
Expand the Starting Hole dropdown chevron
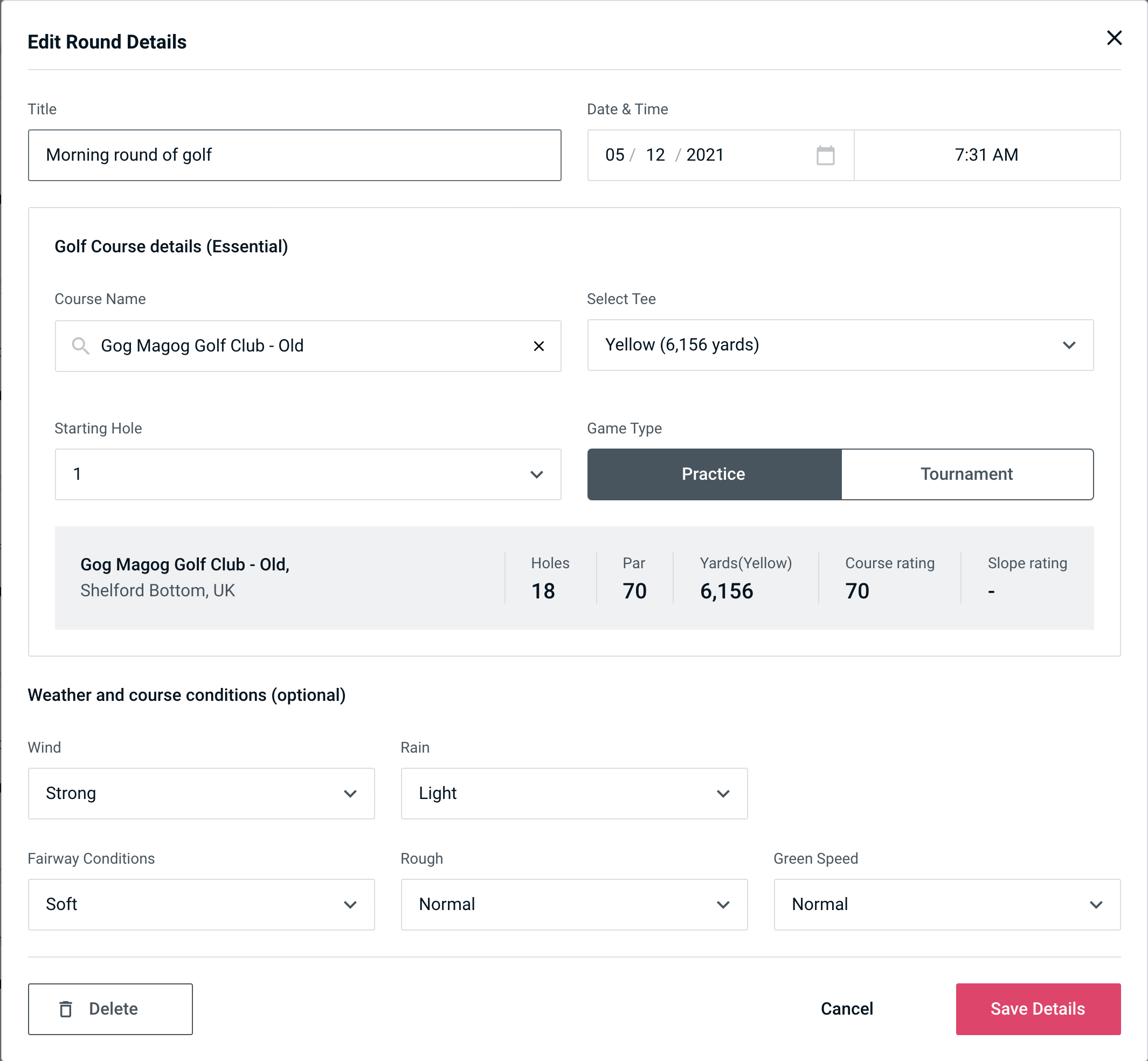(x=538, y=474)
